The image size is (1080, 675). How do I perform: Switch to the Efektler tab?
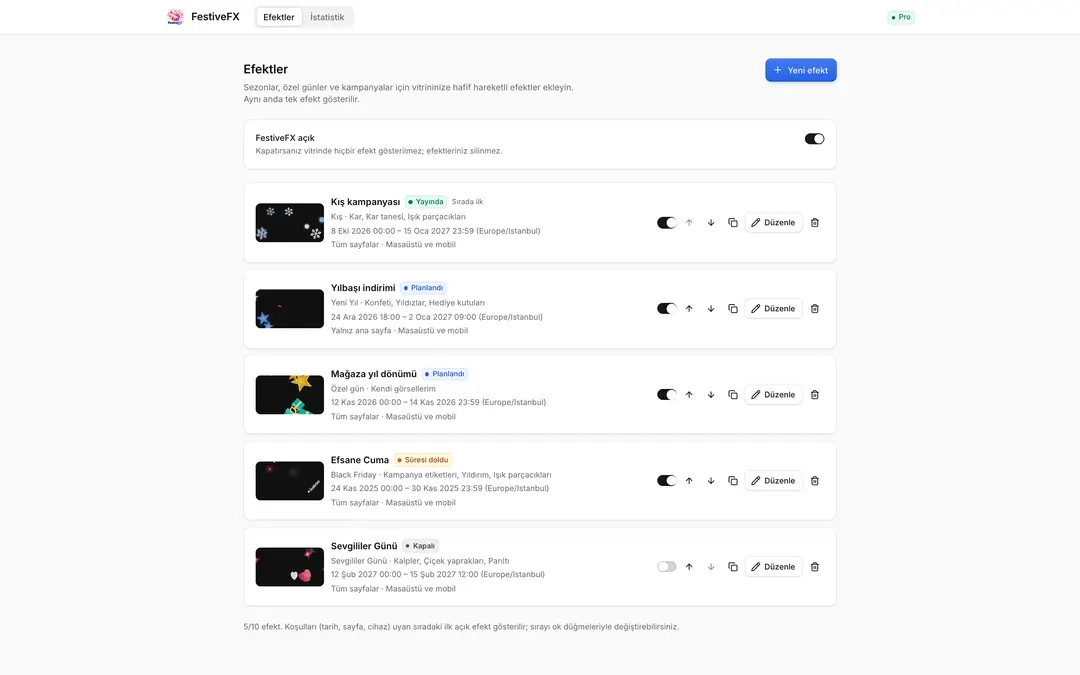279,17
